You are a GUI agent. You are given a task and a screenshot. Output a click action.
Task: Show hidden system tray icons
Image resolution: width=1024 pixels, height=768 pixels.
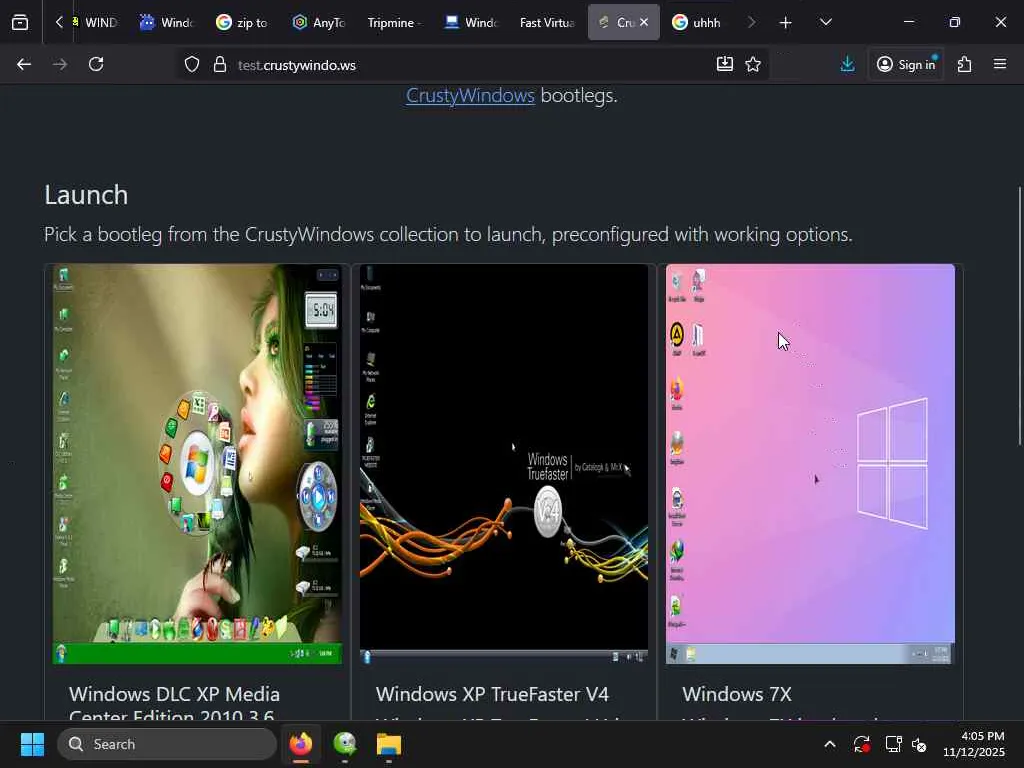[829, 744]
